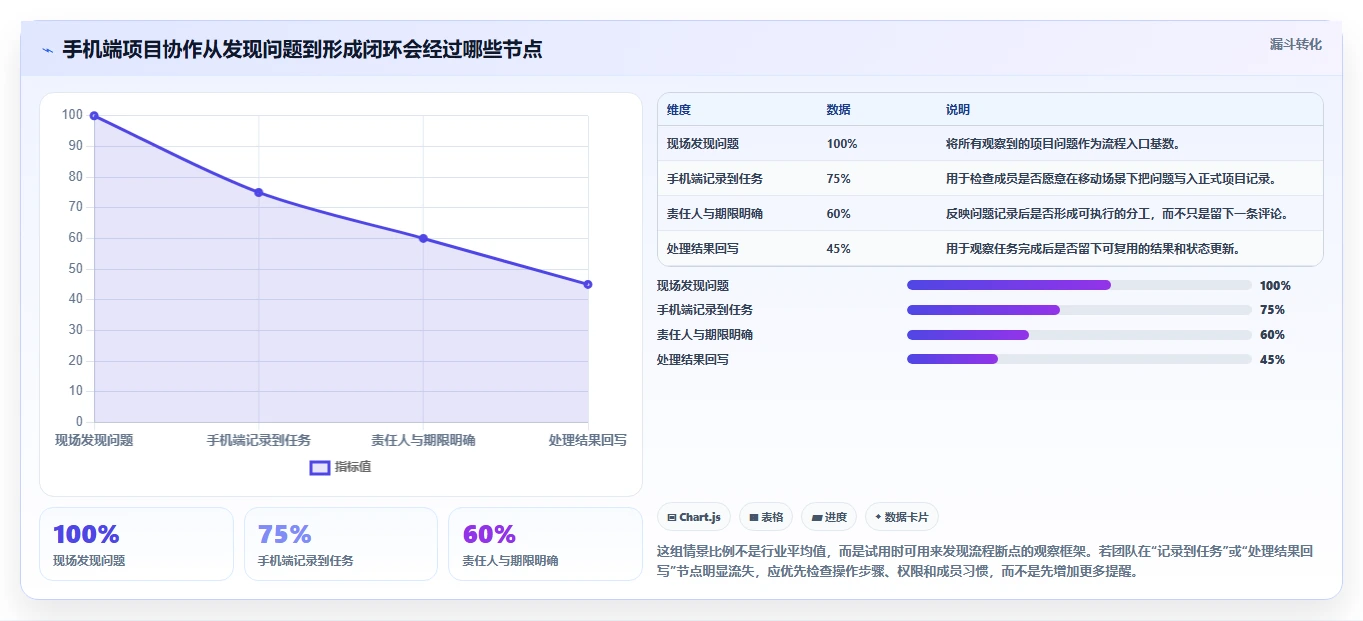Click the 处理结果回写 x-axis label
Image resolution: width=1363 pixels, height=621 pixels.
coord(588,440)
